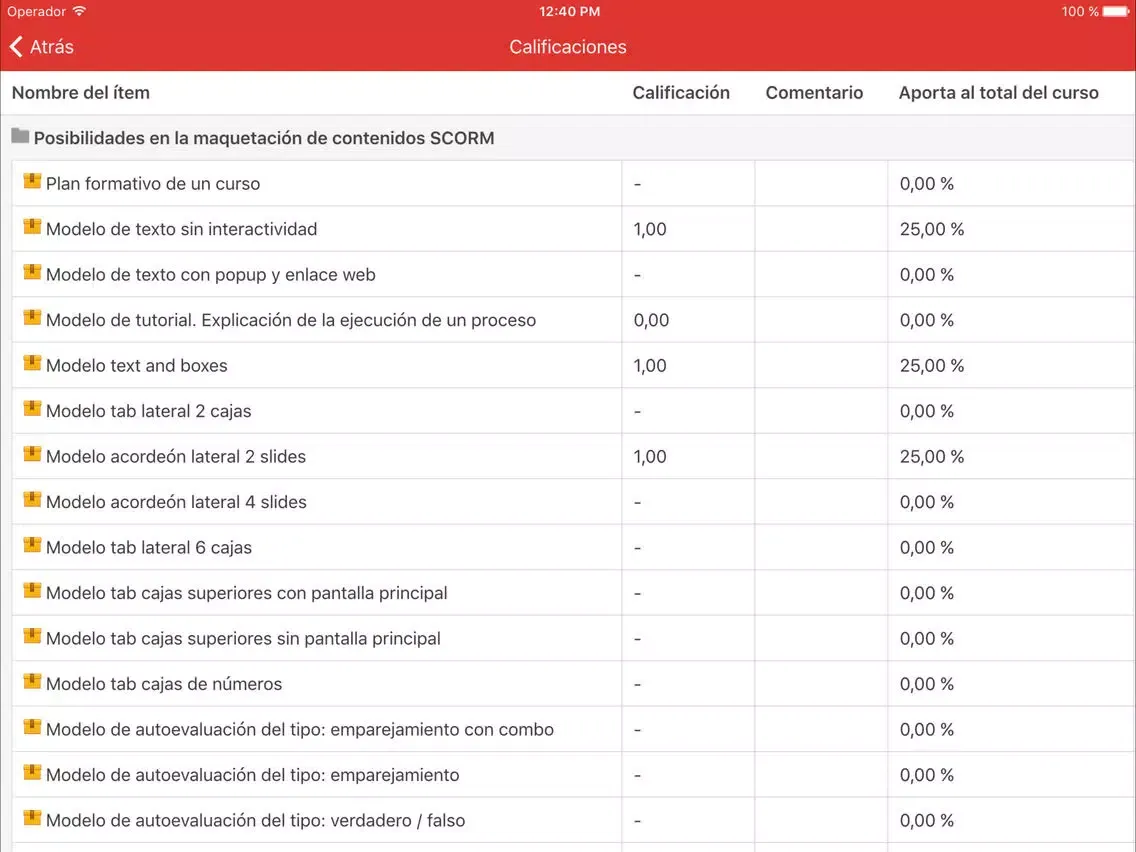Click the icon beside Modelo tab cajas de números
The height and width of the screenshot is (852, 1136).
click(32, 683)
